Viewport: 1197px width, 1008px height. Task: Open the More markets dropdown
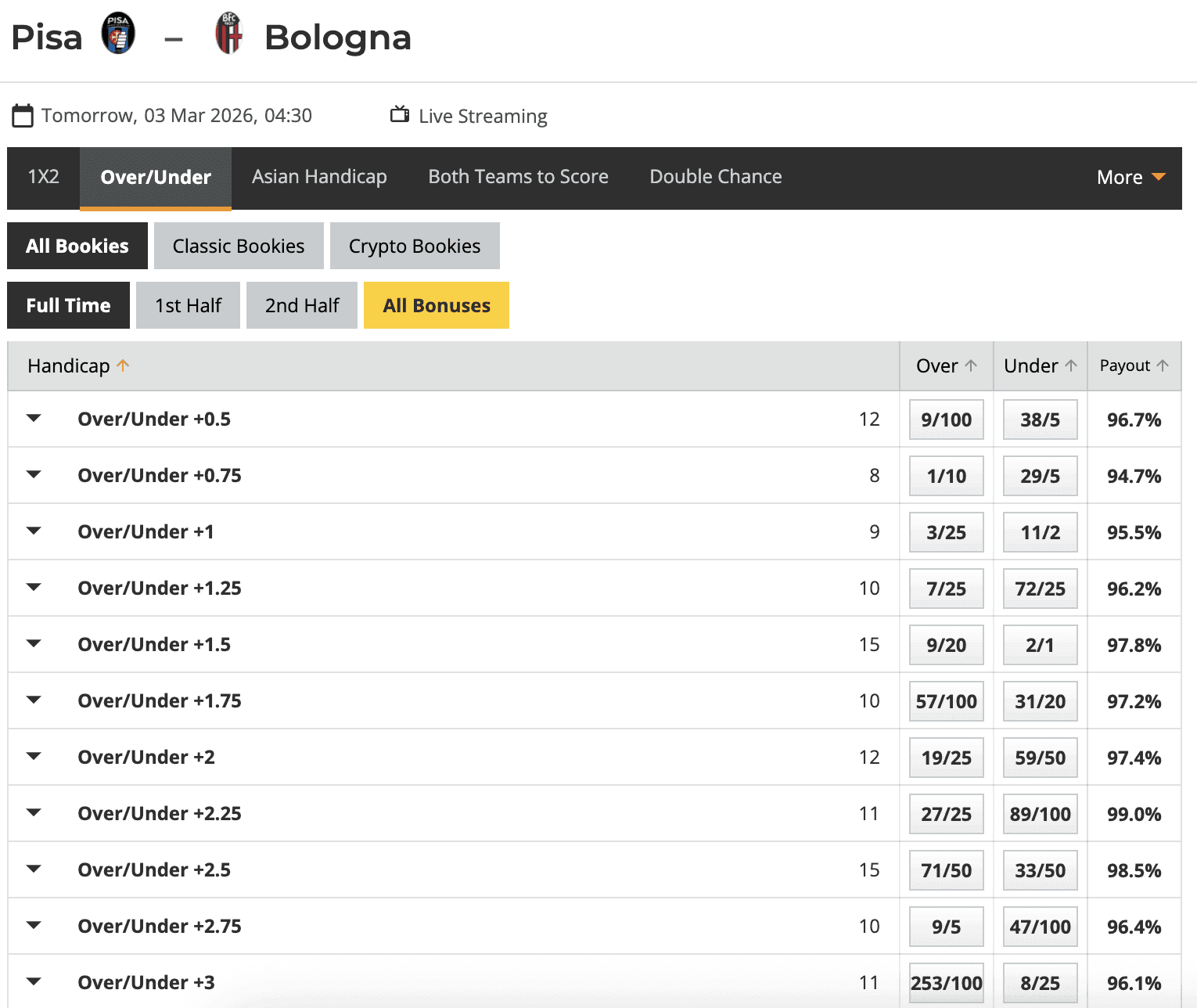(x=1129, y=178)
